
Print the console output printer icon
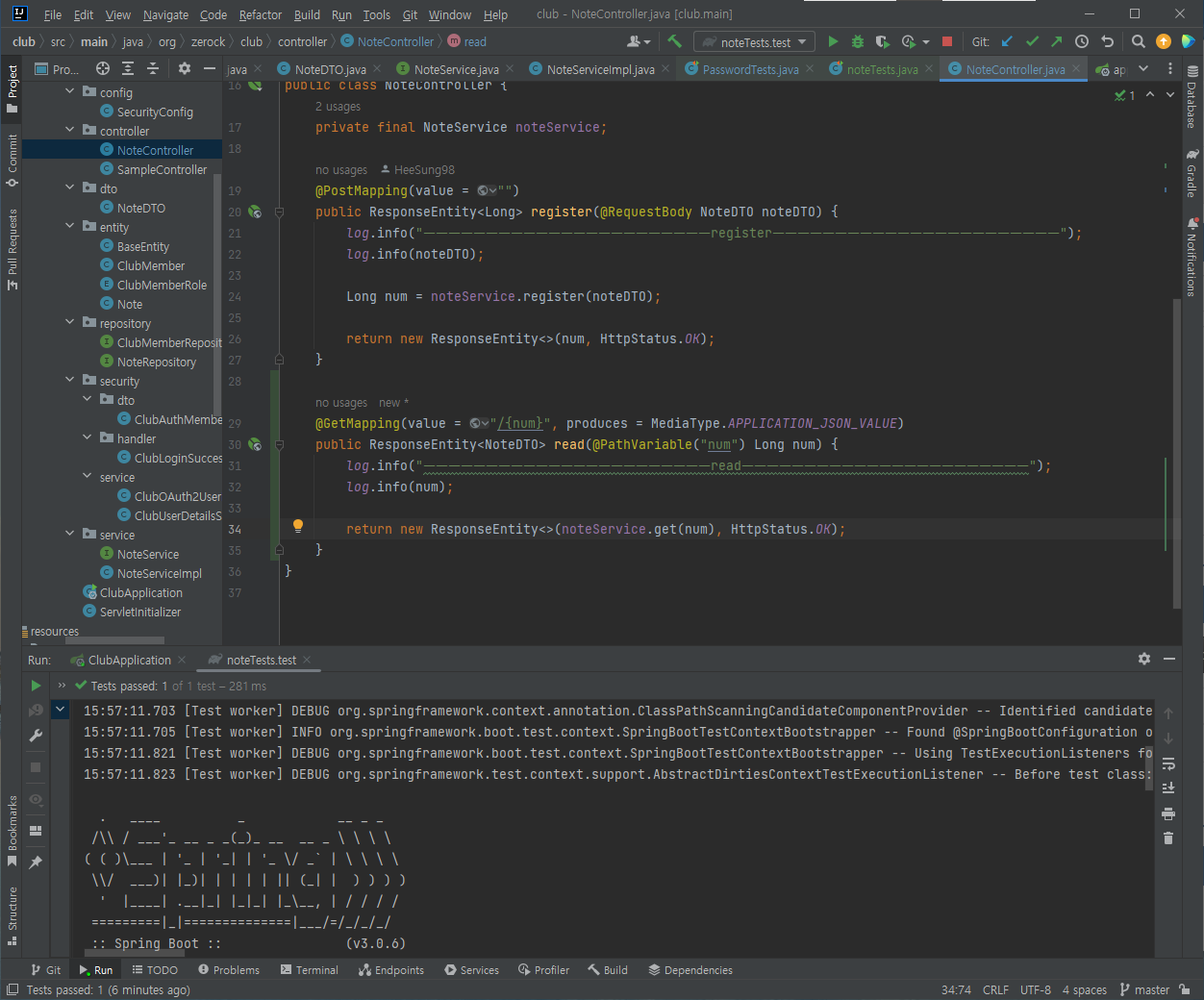pos(1168,813)
